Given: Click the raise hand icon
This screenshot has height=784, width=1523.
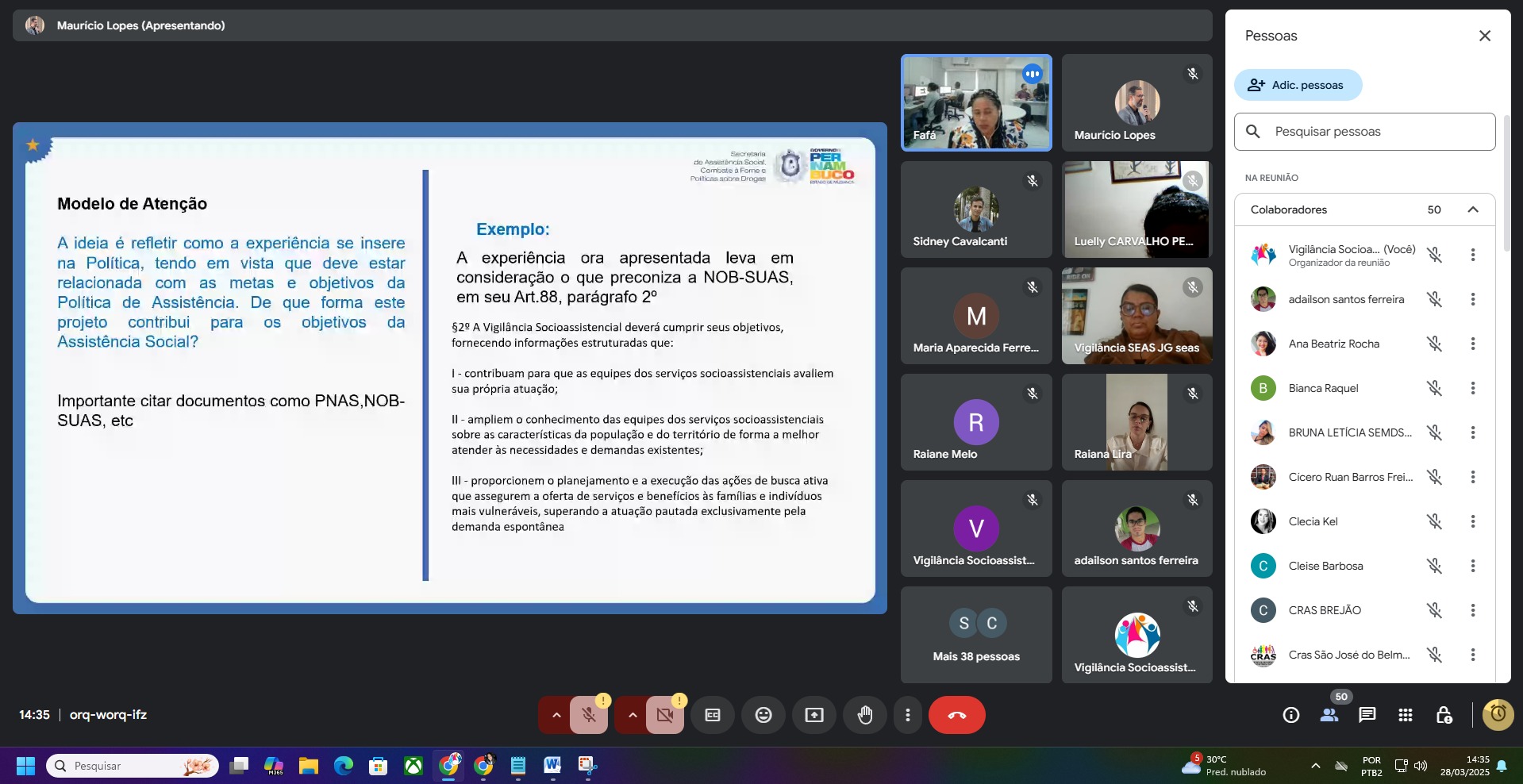Looking at the screenshot, I should [864, 715].
